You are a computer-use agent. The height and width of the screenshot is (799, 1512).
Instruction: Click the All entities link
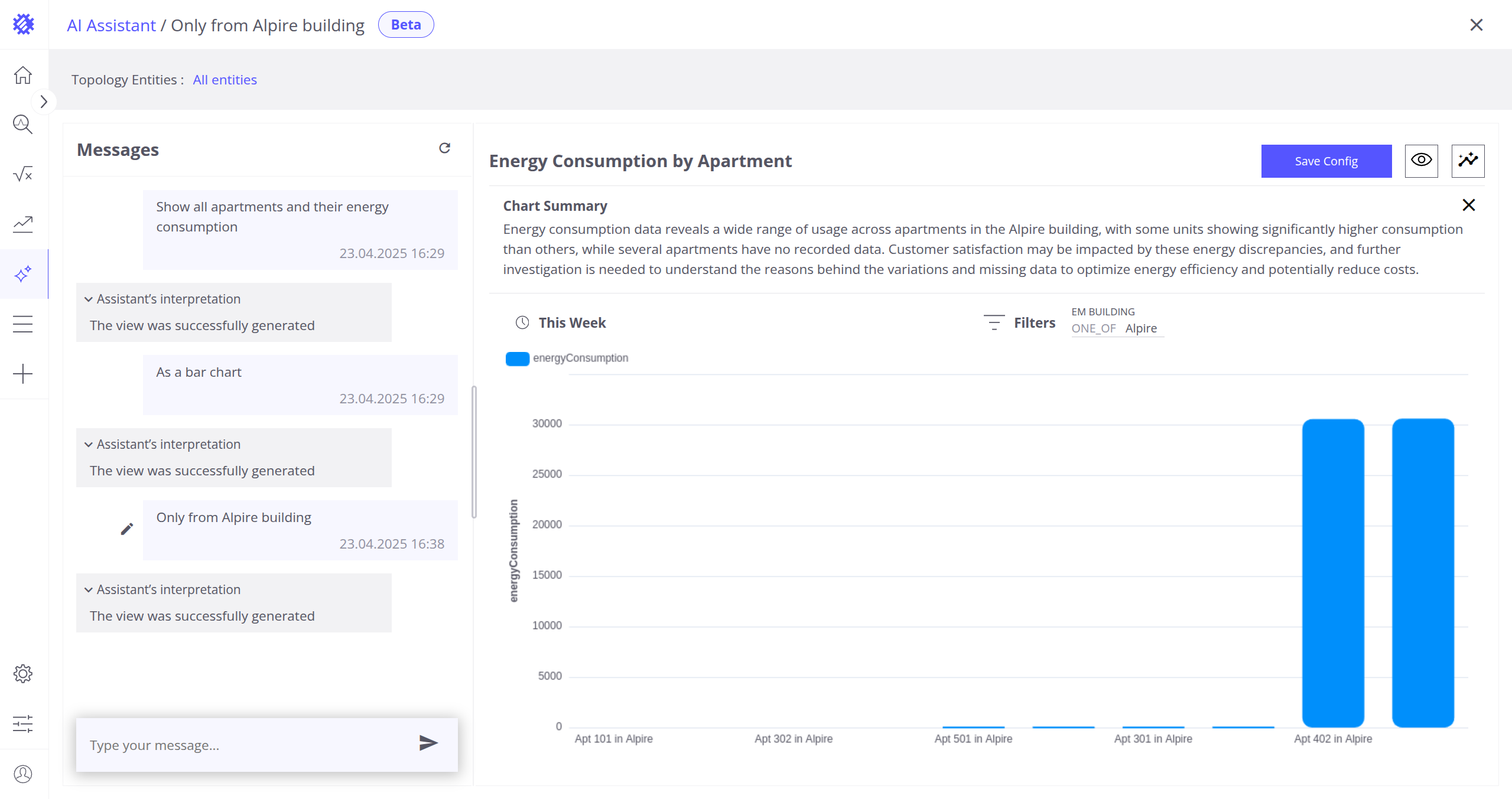(225, 80)
